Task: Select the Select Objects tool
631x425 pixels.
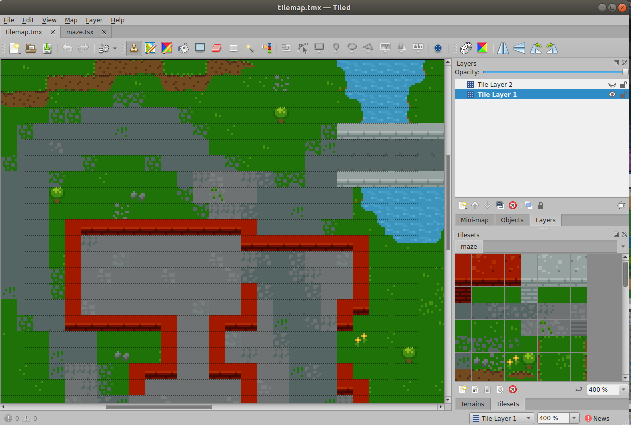Action: click(286, 48)
